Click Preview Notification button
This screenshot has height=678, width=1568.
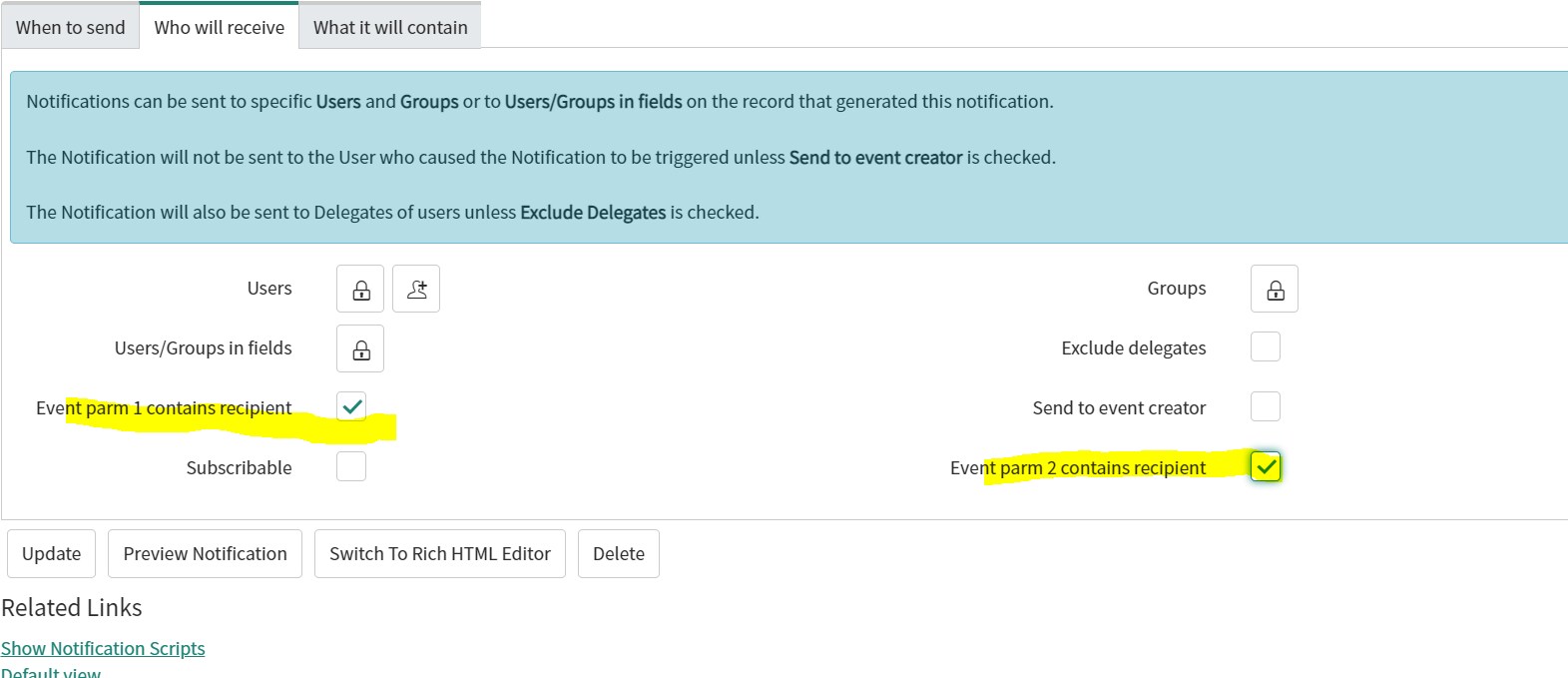click(x=205, y=553)
